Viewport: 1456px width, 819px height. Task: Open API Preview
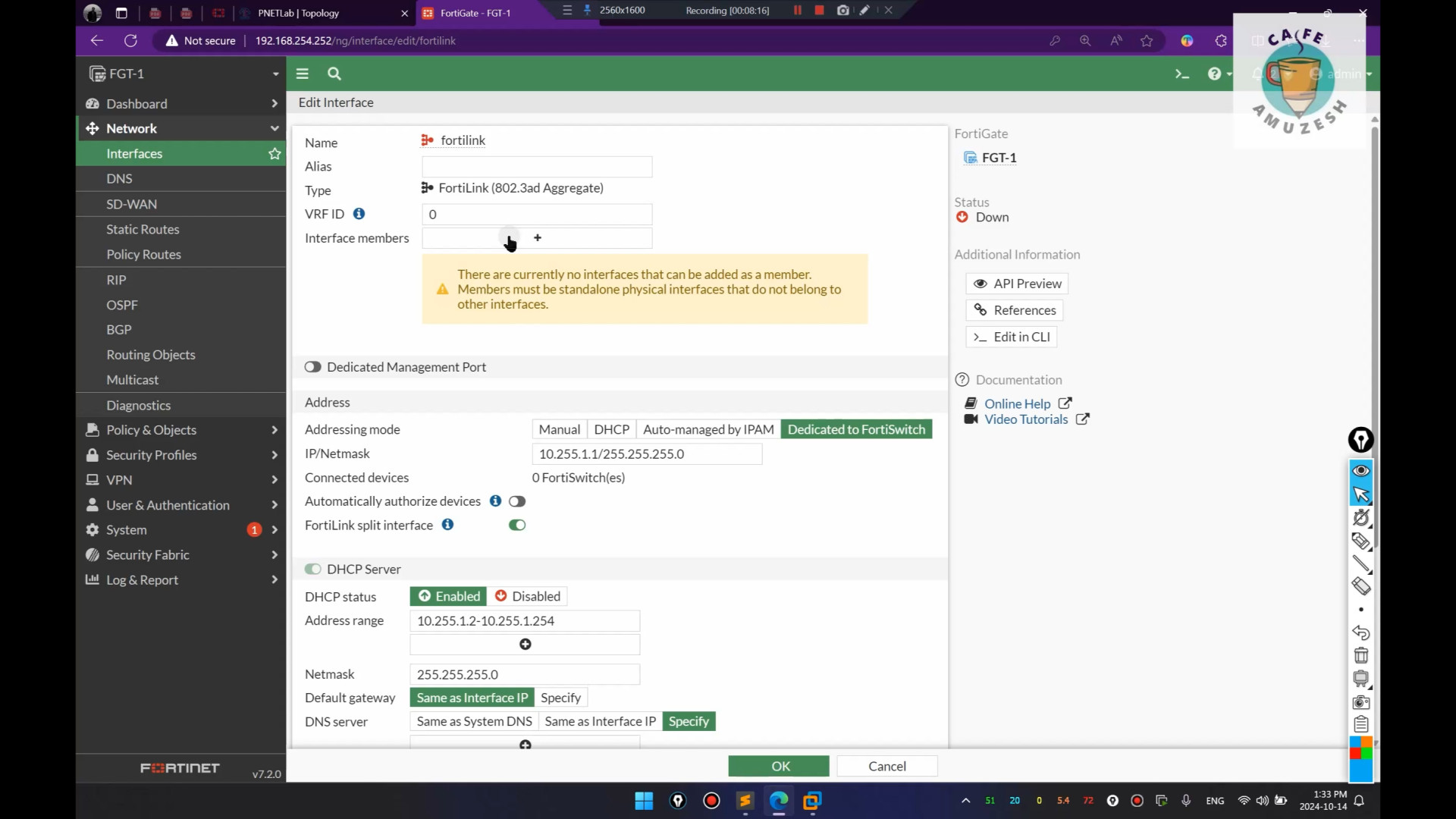pyautogui.click(x=1017, y=284)
